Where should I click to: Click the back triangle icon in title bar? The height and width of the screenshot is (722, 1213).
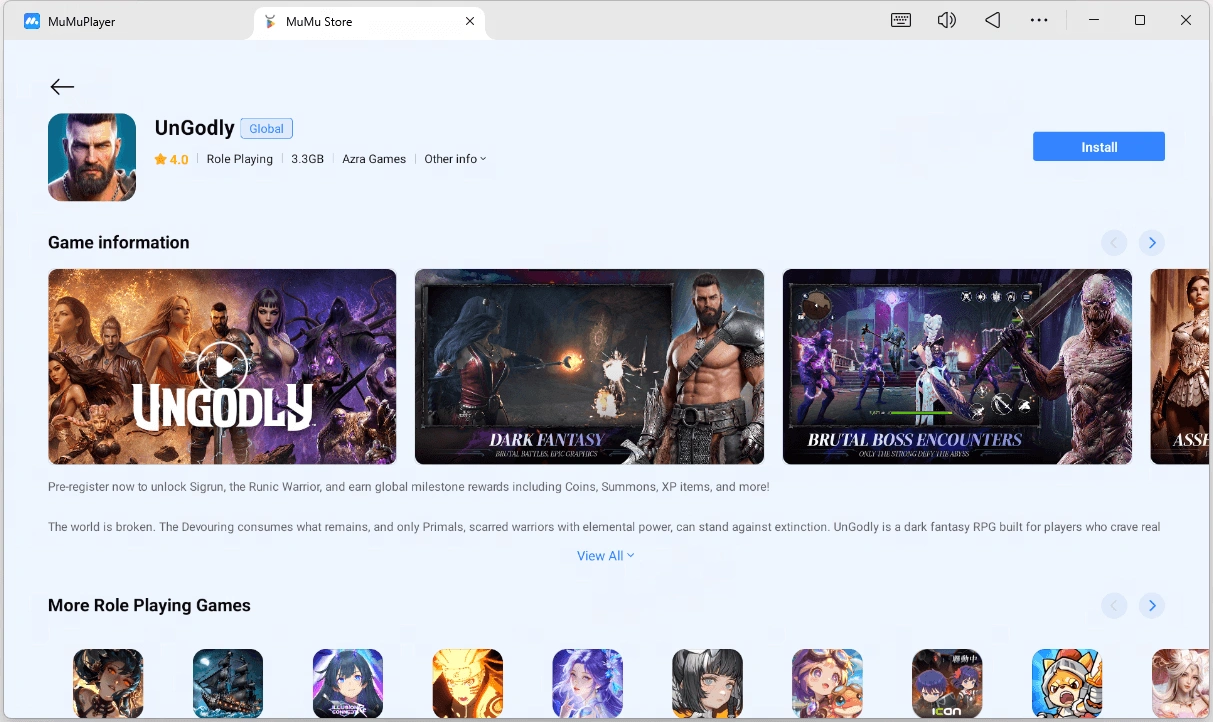(x=992, y=20)
